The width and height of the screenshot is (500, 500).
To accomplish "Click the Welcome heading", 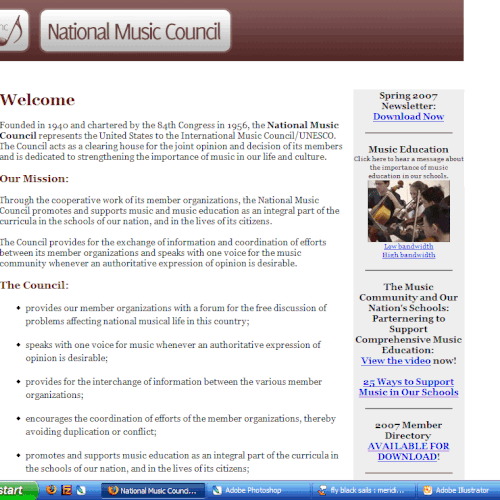I will [37, 100].
